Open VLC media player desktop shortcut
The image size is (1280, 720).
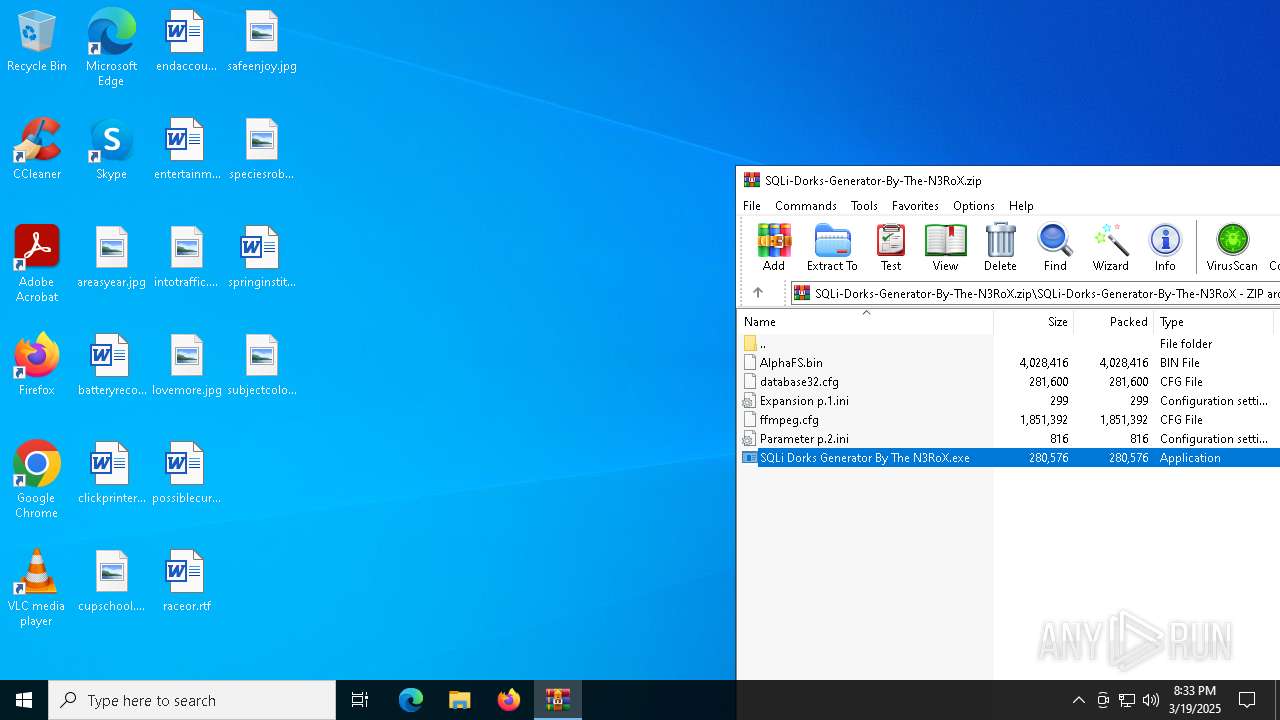(x=37, y=588)
